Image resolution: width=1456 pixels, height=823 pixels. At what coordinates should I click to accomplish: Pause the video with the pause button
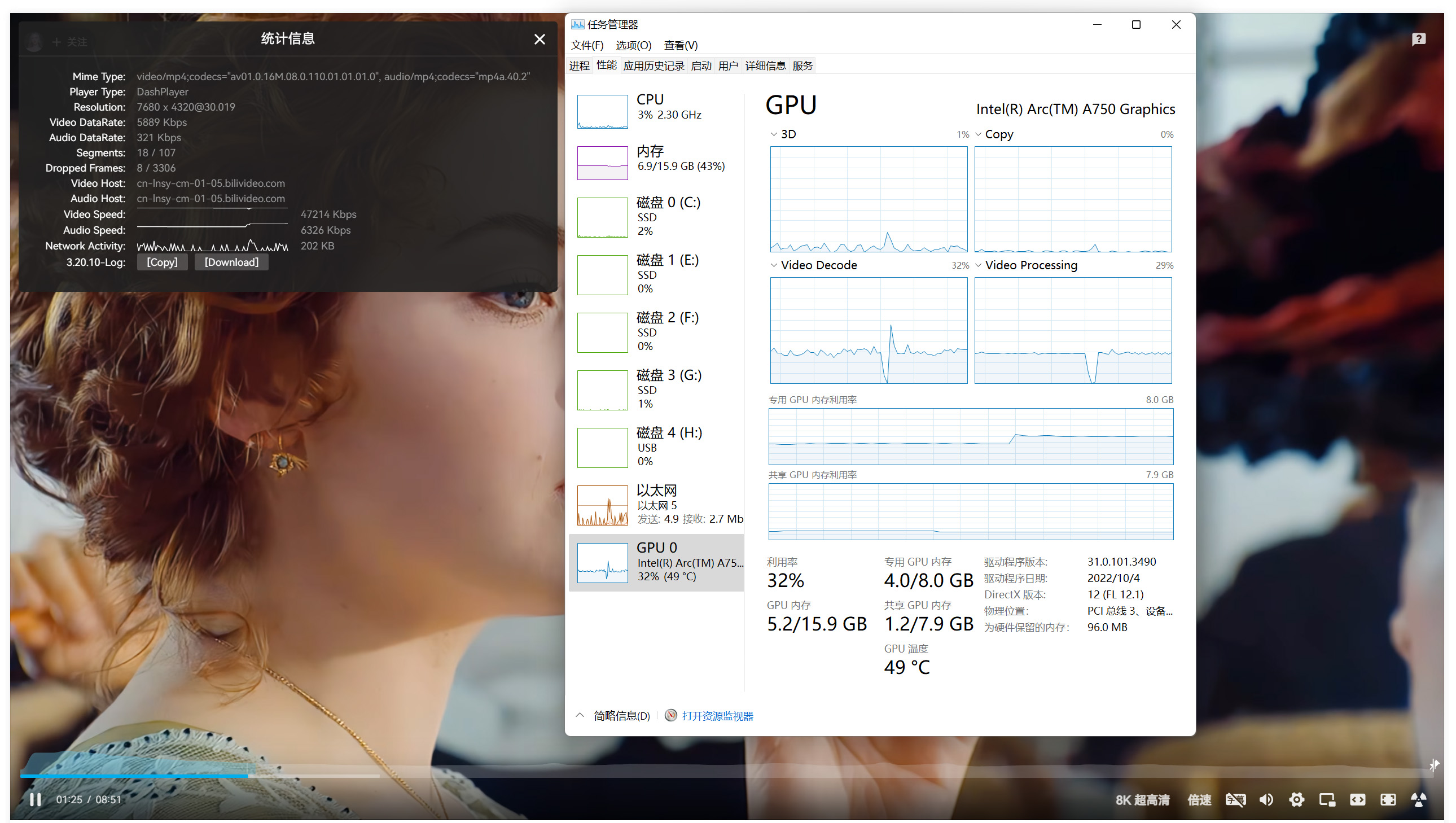tap(35, 799)
